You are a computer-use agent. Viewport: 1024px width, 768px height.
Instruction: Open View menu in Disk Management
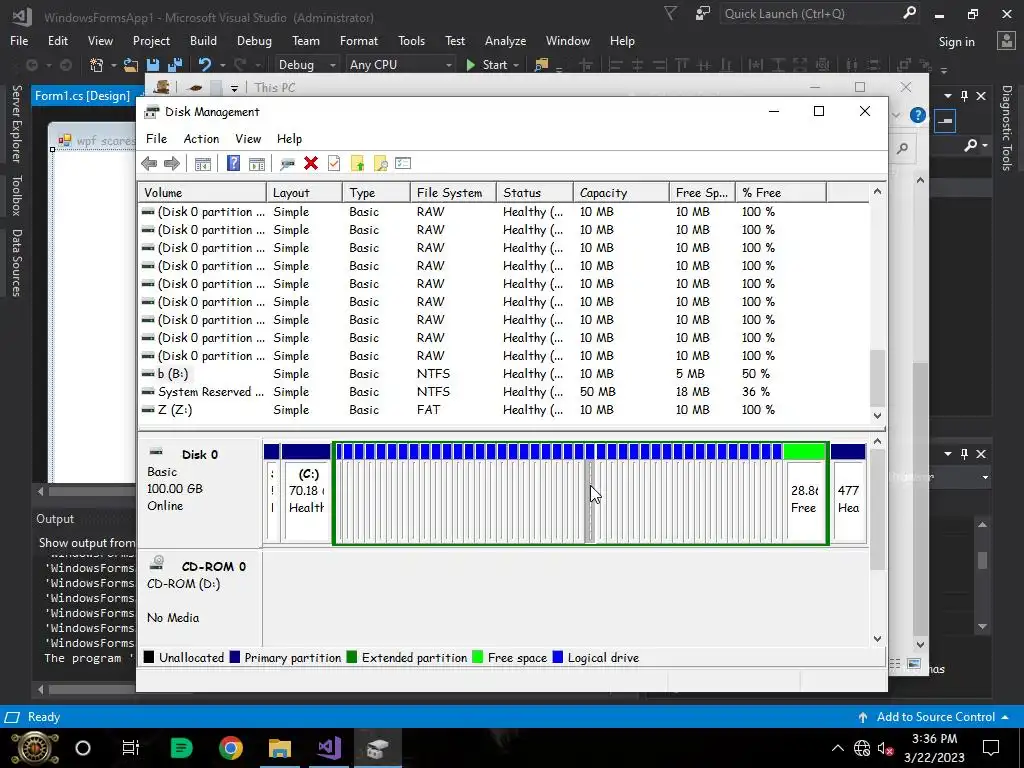click(x=248, y=138)
